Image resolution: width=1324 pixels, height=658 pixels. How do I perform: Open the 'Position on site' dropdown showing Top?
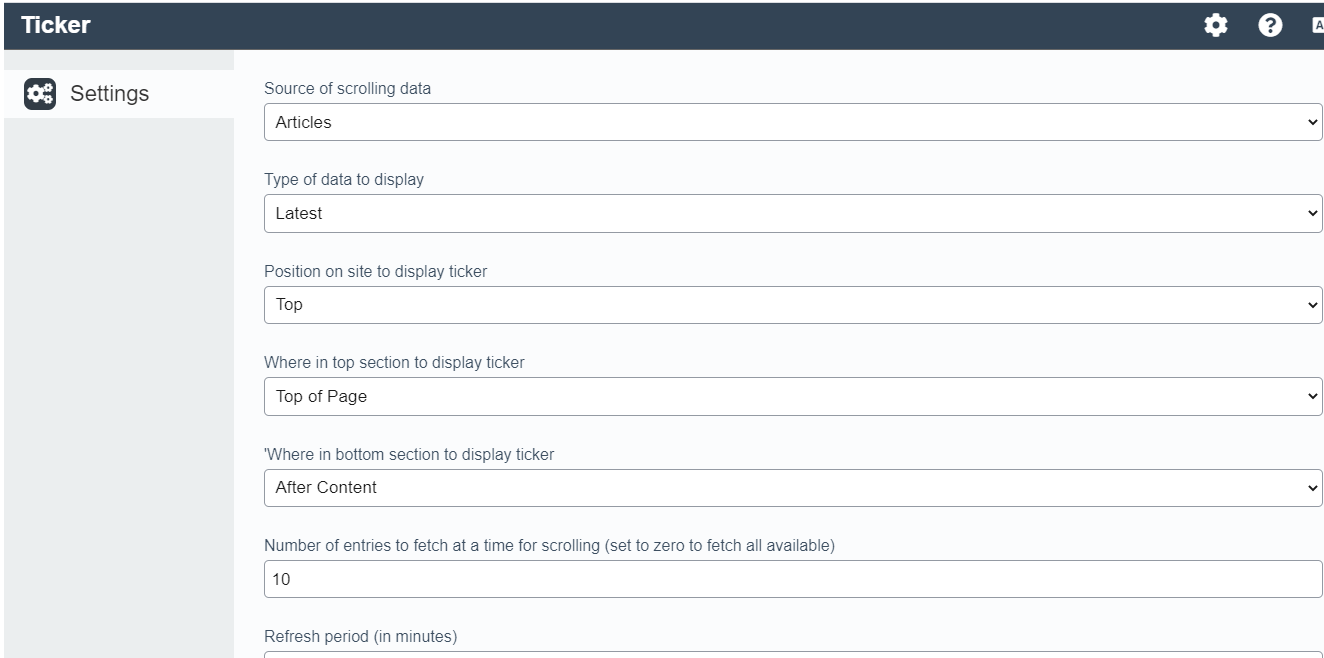pos(792,305)
